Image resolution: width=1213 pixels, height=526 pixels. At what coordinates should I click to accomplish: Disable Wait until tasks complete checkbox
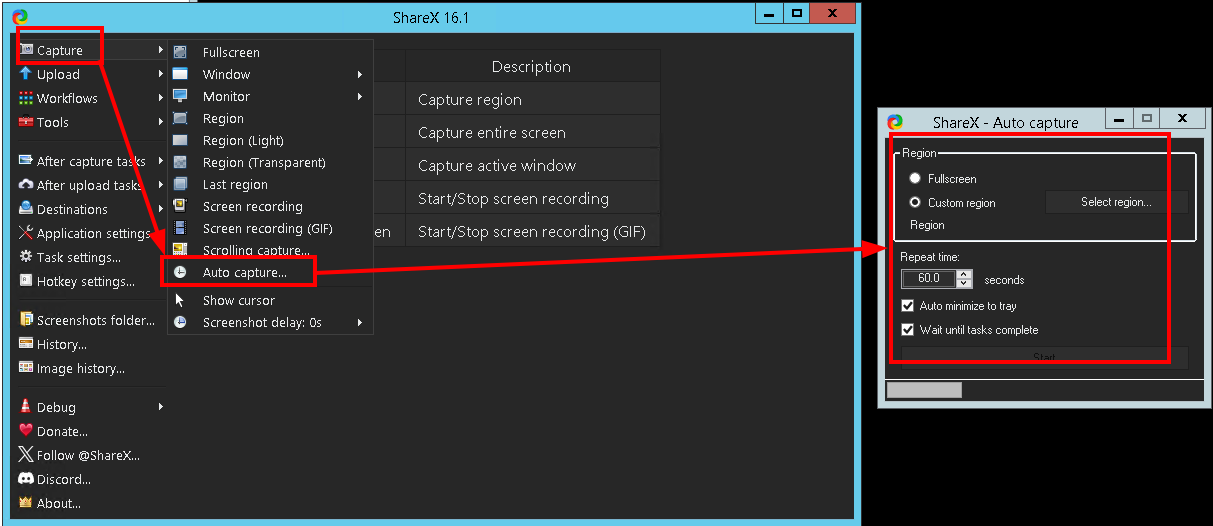tap(908, 330)
